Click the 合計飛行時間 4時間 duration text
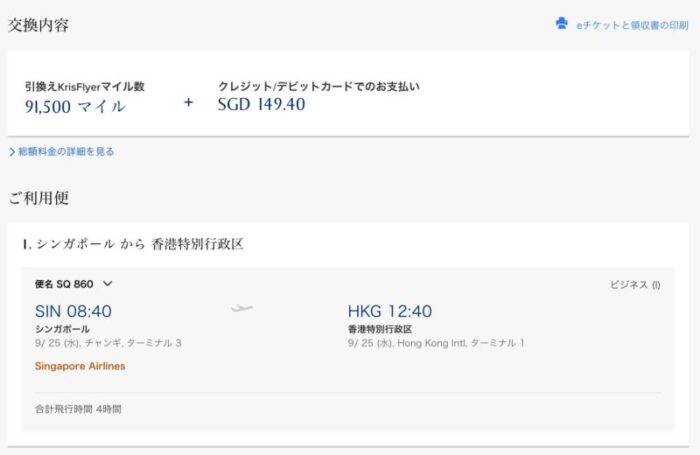700x455 pixels. (x=79, y=409)
